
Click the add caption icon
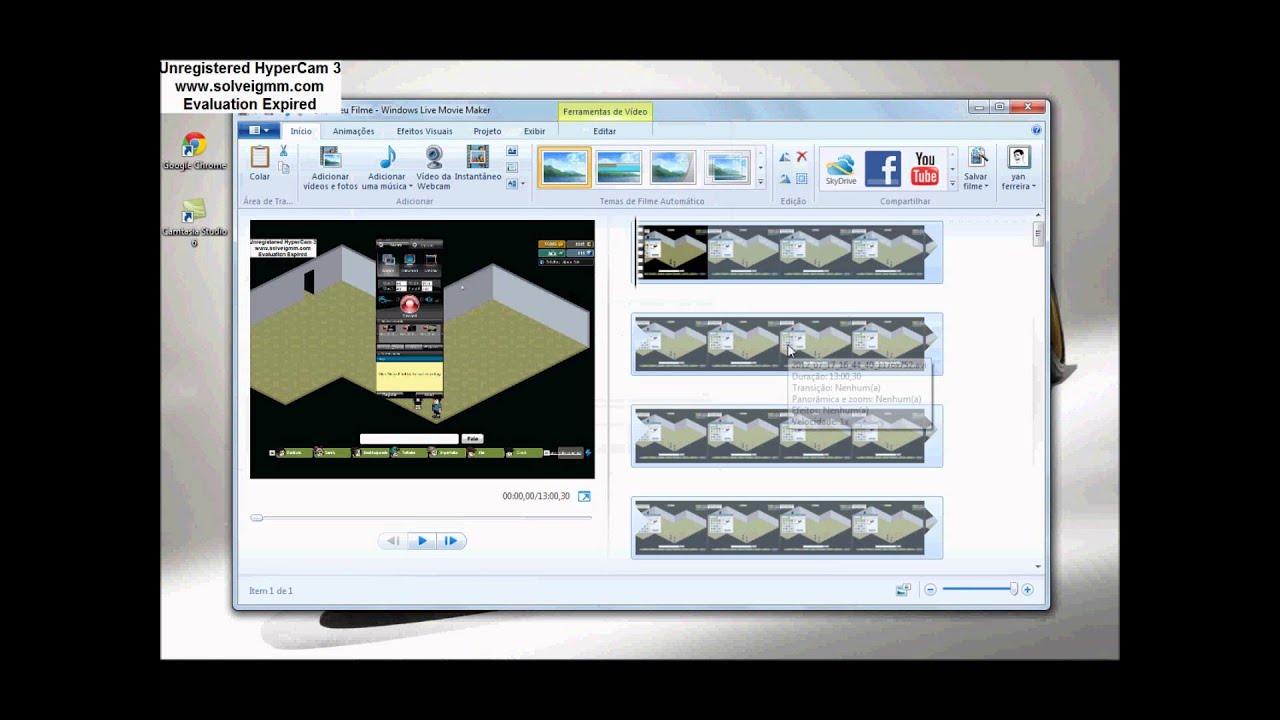pyautogui.click(x=512, y=167)
